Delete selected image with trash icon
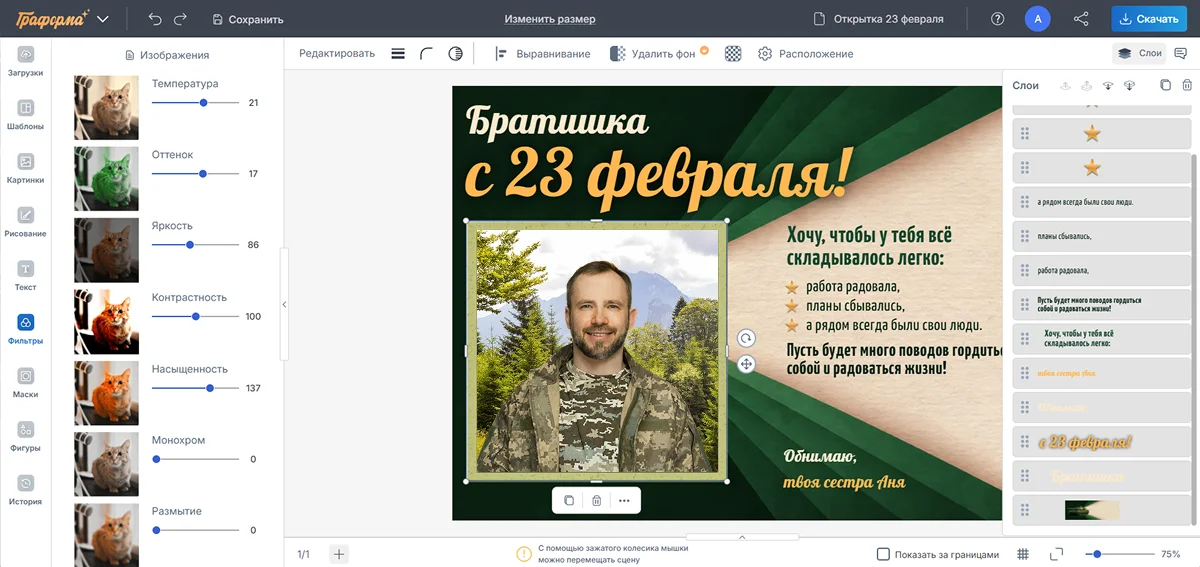This screenshot has height=567, width=1200. click(596, 500)
